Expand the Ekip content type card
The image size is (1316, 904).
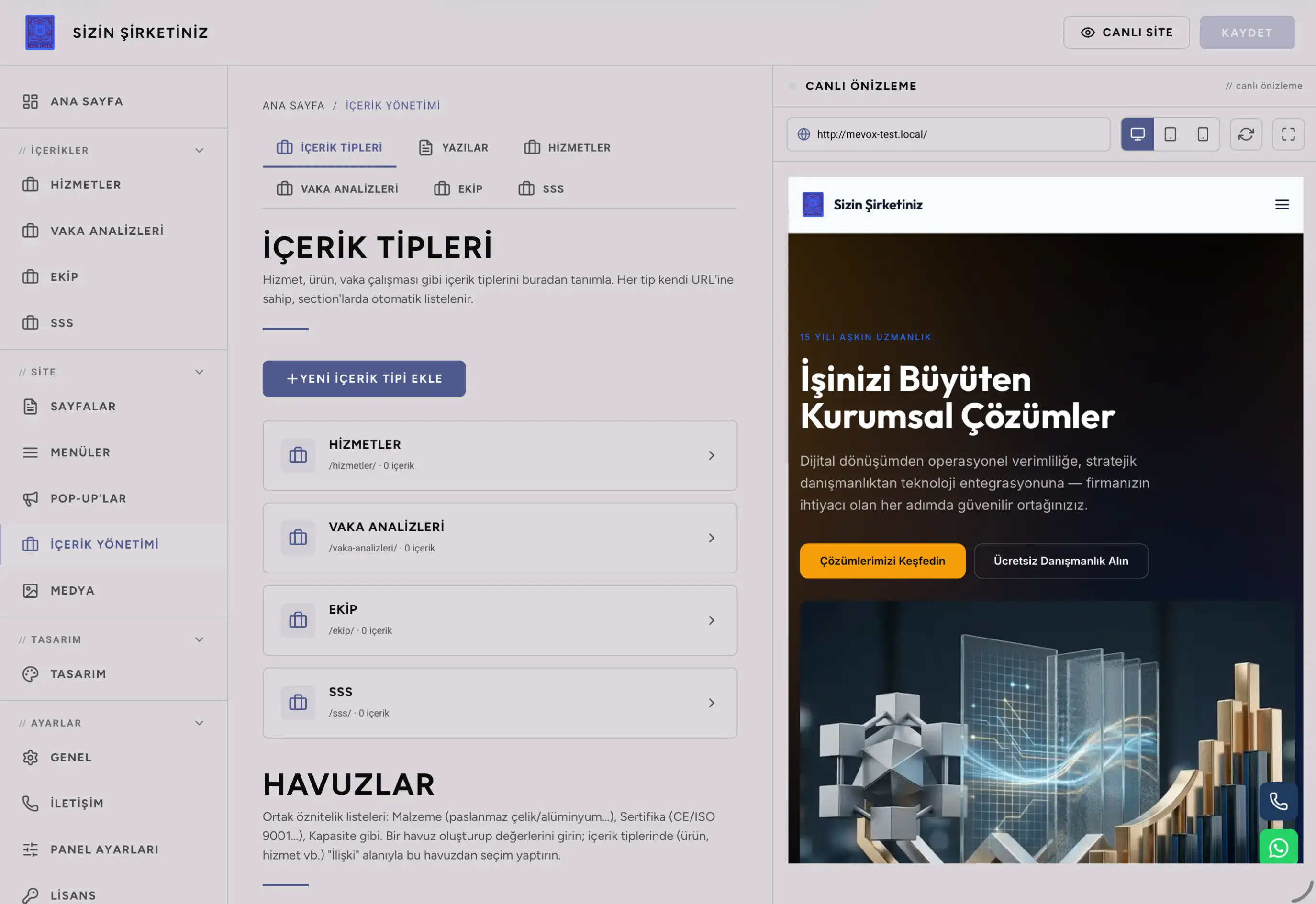click(x=499, y=620)
